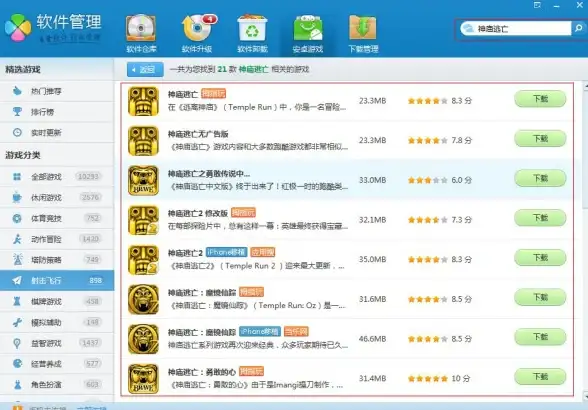This screenshot has height=410, width=588.
Task: Open 神庙逃亡 first result game icon
Action: click(143, 101)
